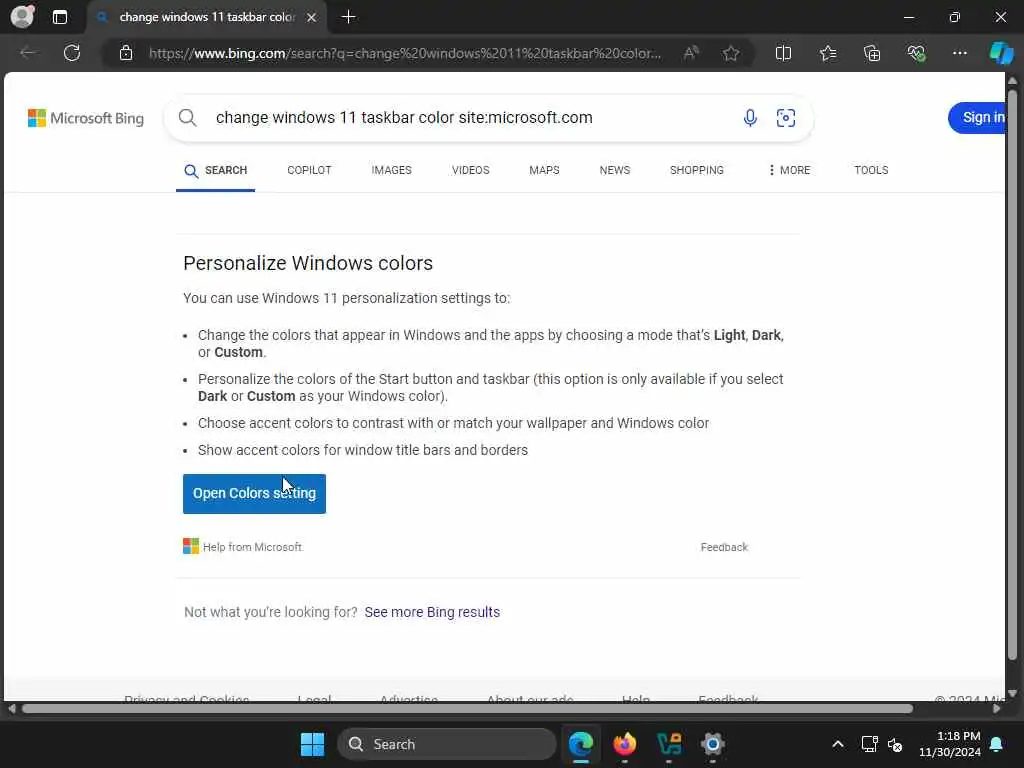Image resolution: width=1024 pixels, height=768 pixels.
Task: Click the taskbar Search box
Action: (x=447, y=744)
